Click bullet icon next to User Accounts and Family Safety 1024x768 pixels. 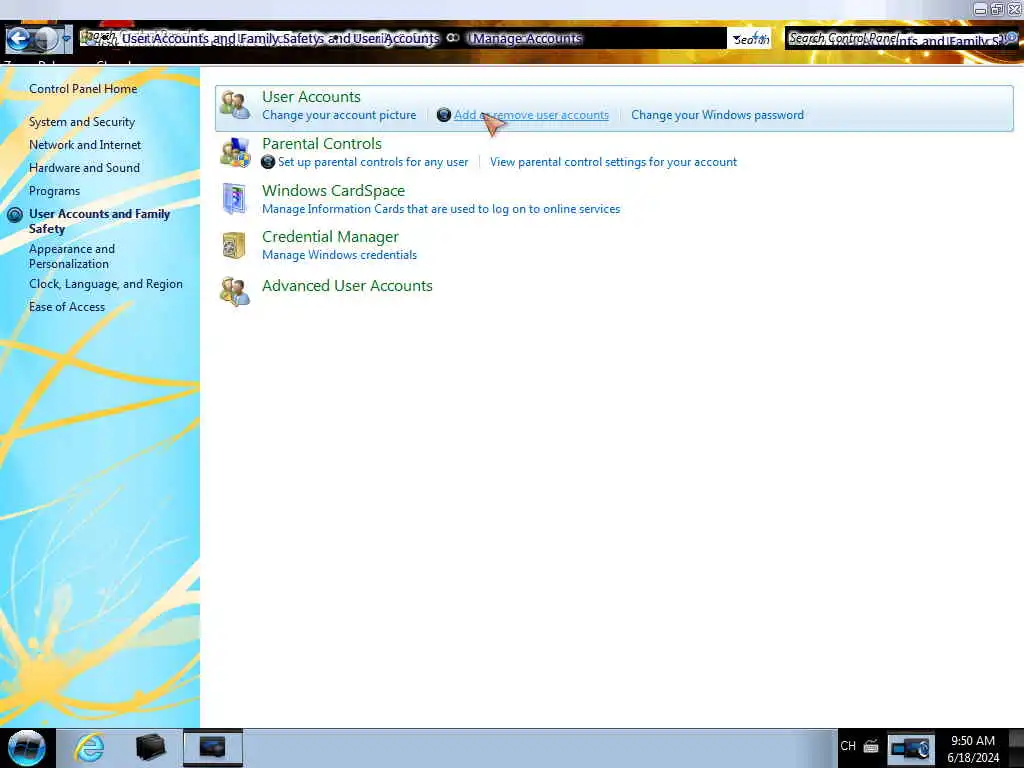[14, 215]
